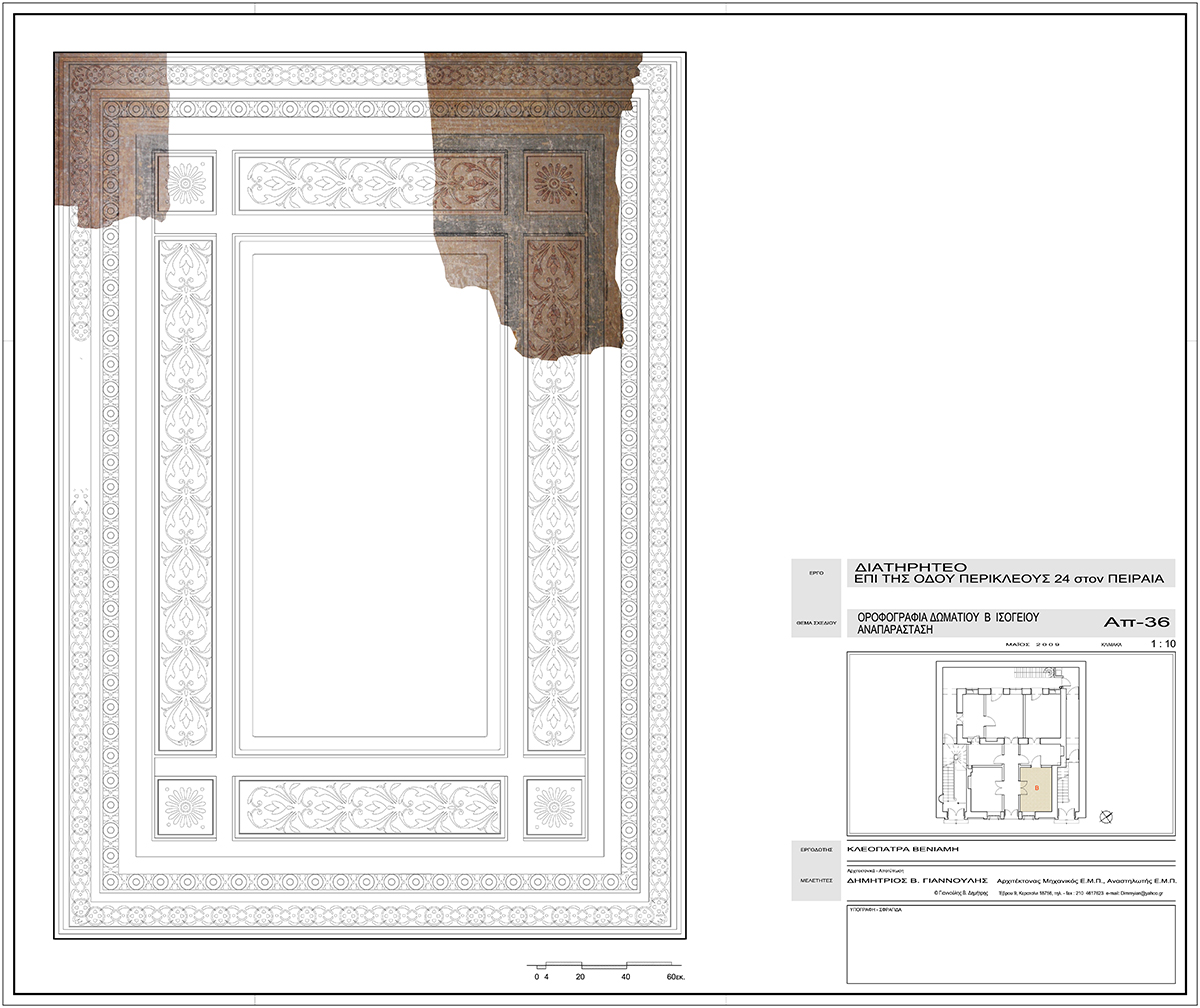Click the blank central ceiling panel
This screenshot has width=1200, height=1008.
(370, 495)
